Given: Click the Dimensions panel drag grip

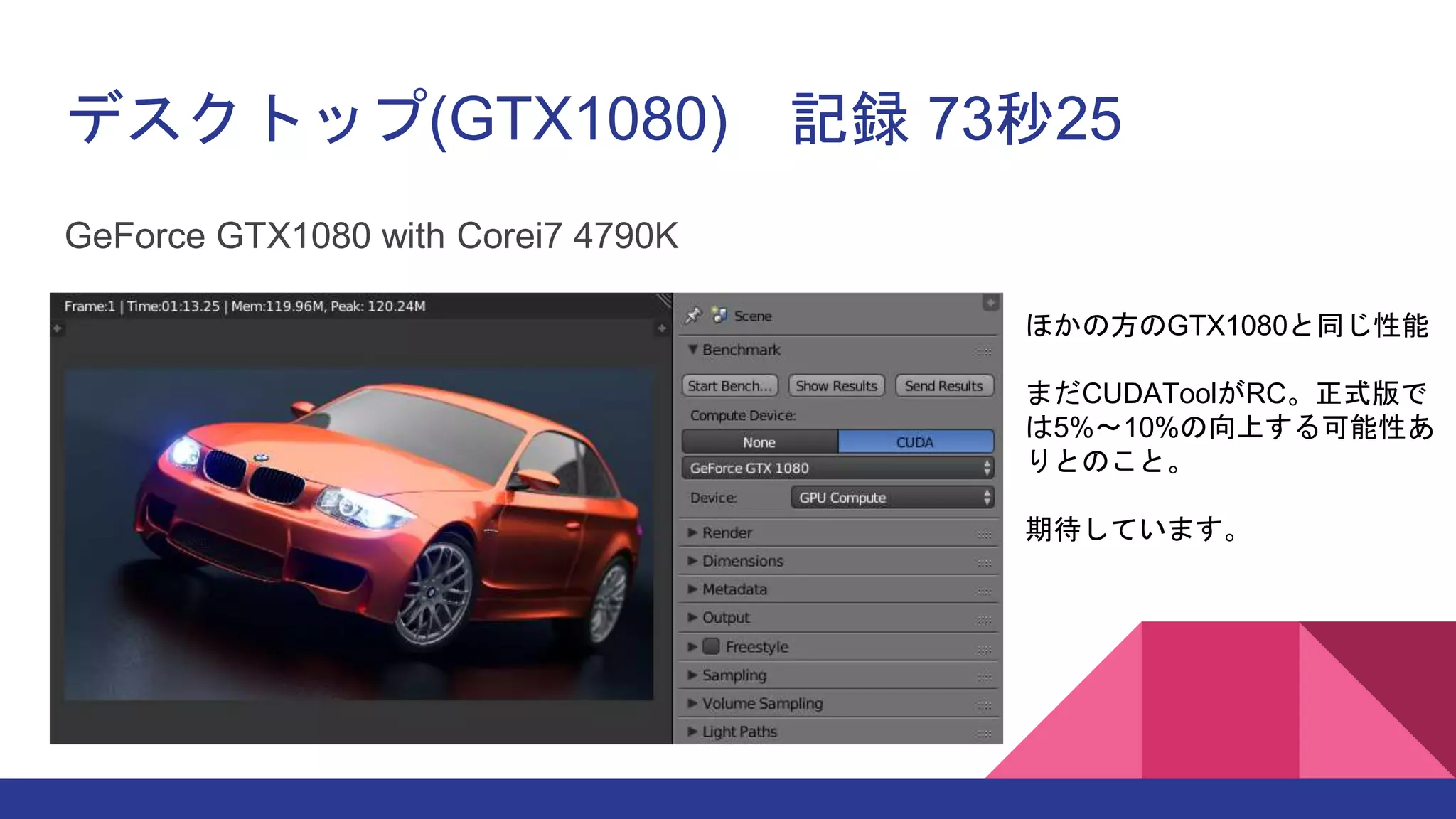Looking at the screenshot, I should (984, 562).
